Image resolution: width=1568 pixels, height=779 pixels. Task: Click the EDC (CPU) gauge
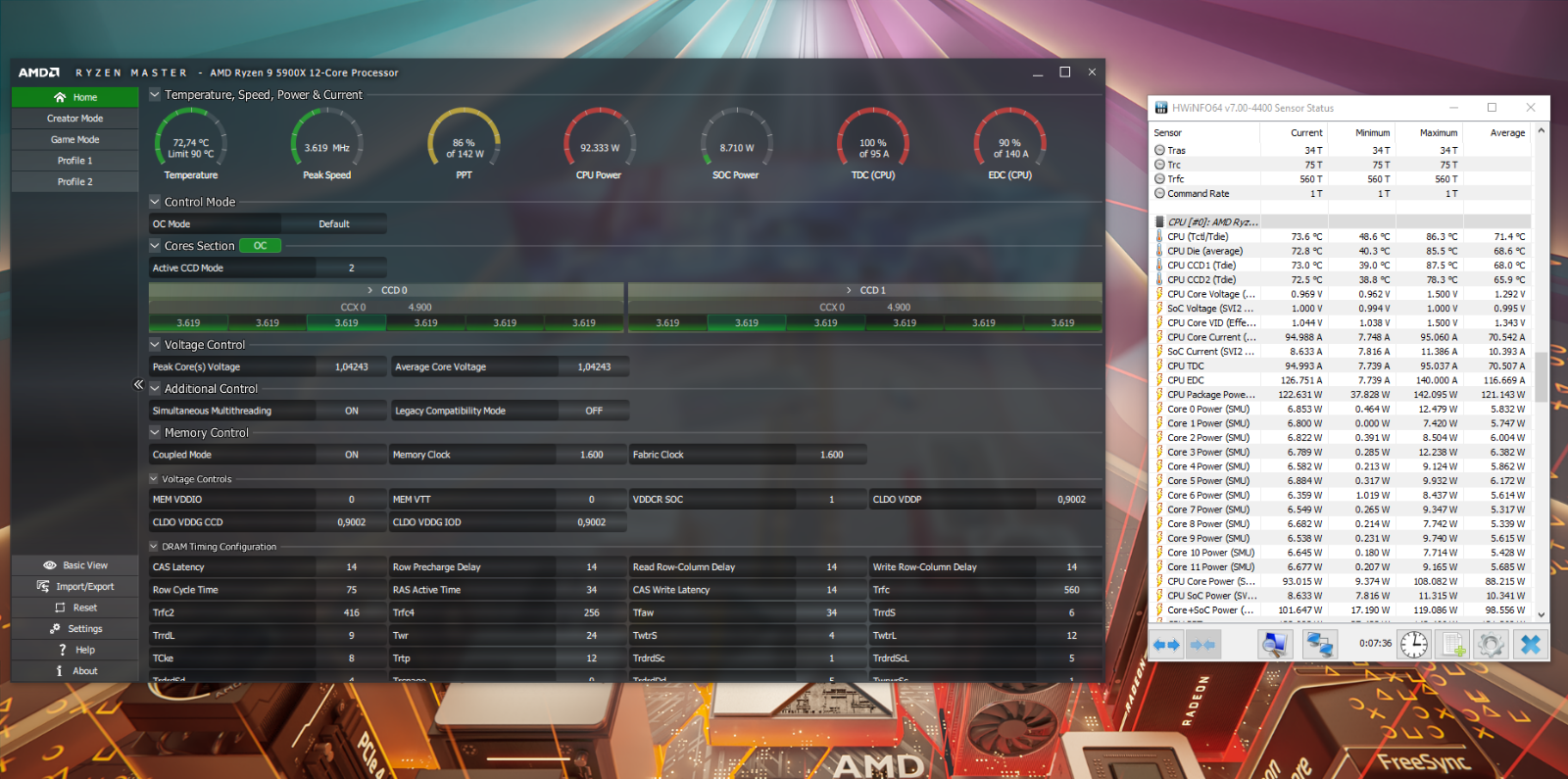(1010, 143)
